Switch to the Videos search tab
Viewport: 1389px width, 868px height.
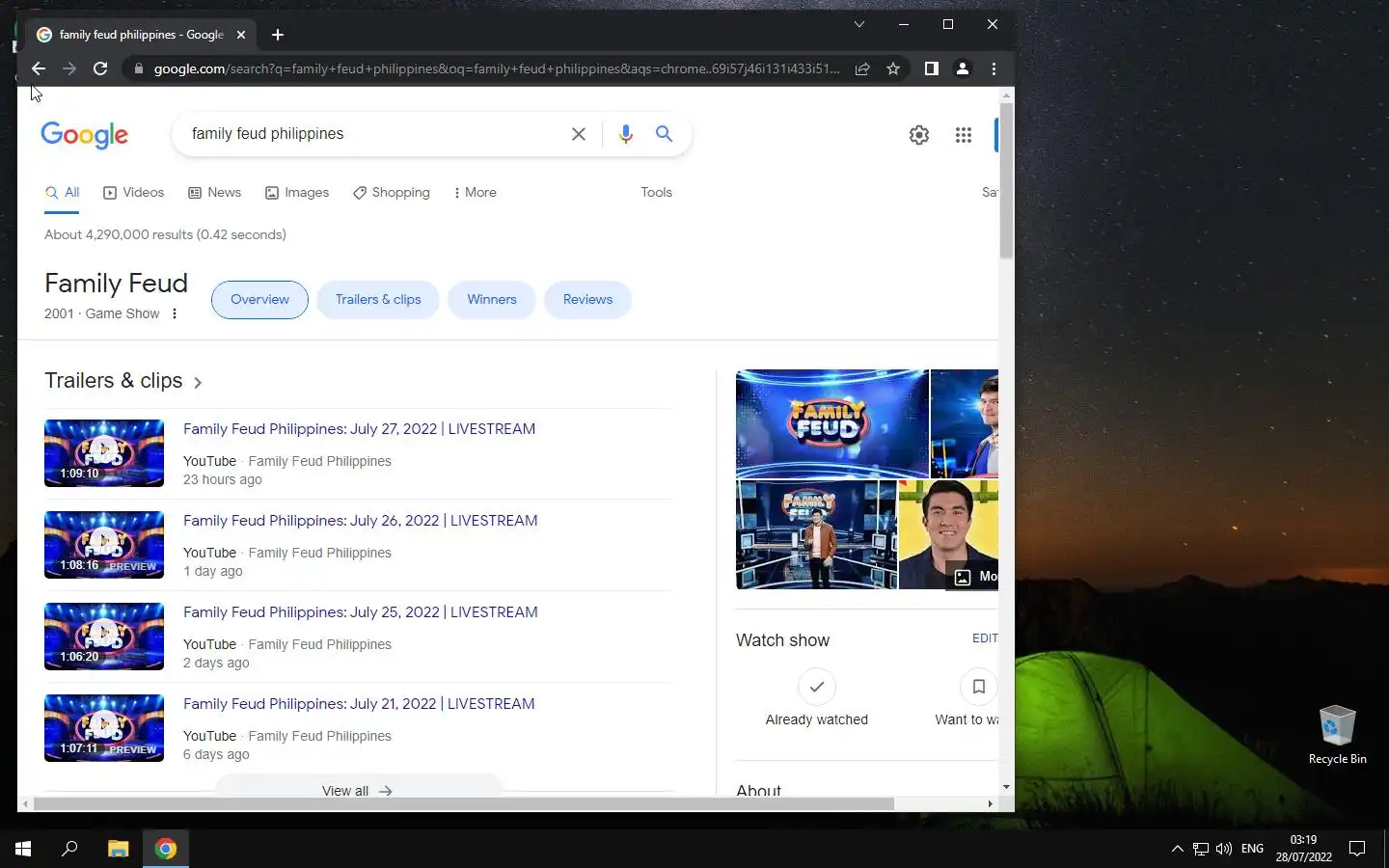[133, 192]
